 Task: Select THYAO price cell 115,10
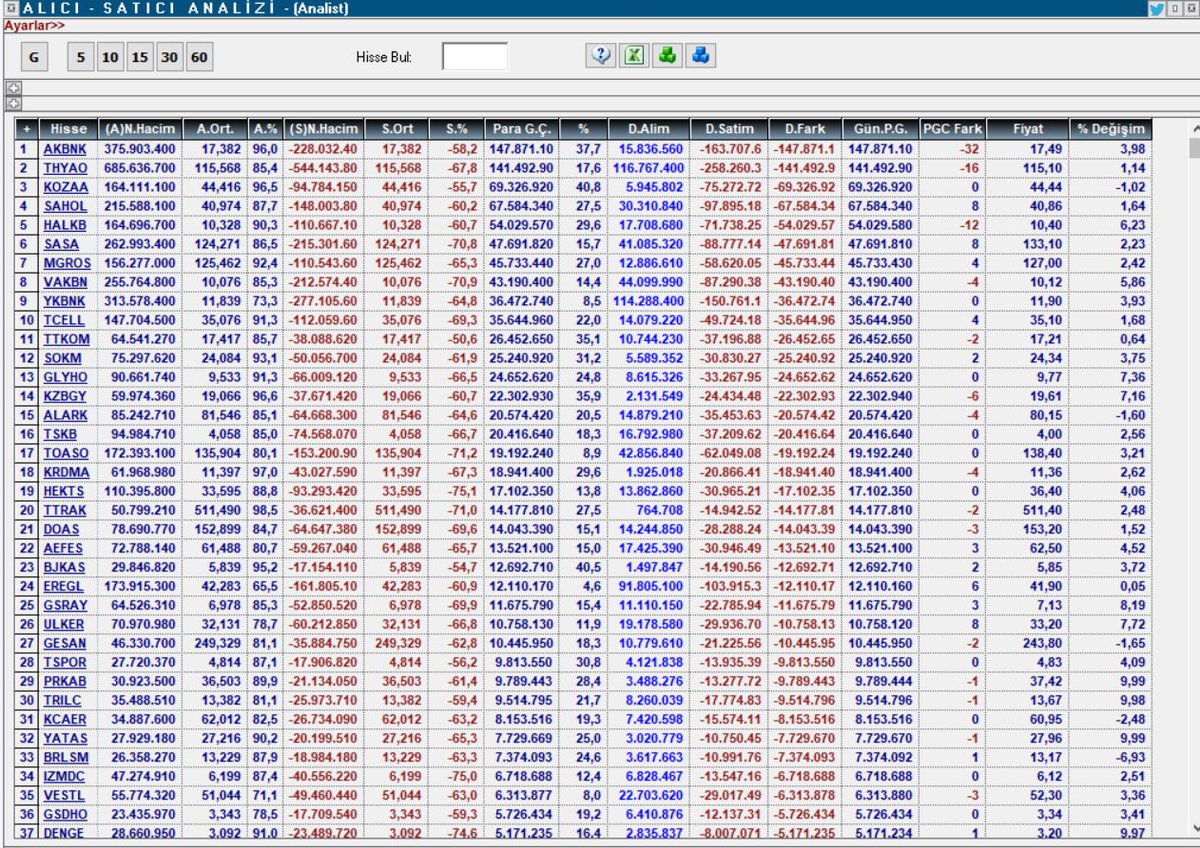coord(1028,168)
